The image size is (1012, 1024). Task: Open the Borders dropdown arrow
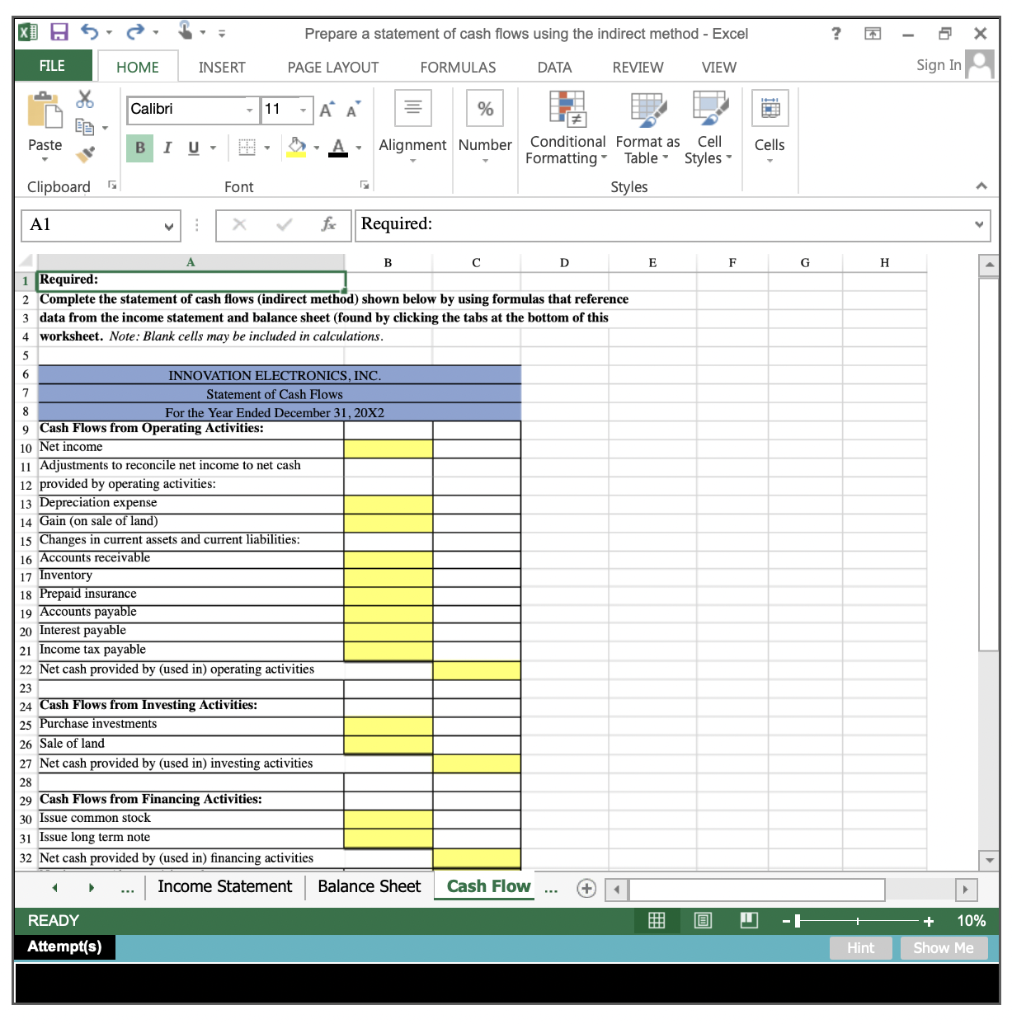[267, 148]
